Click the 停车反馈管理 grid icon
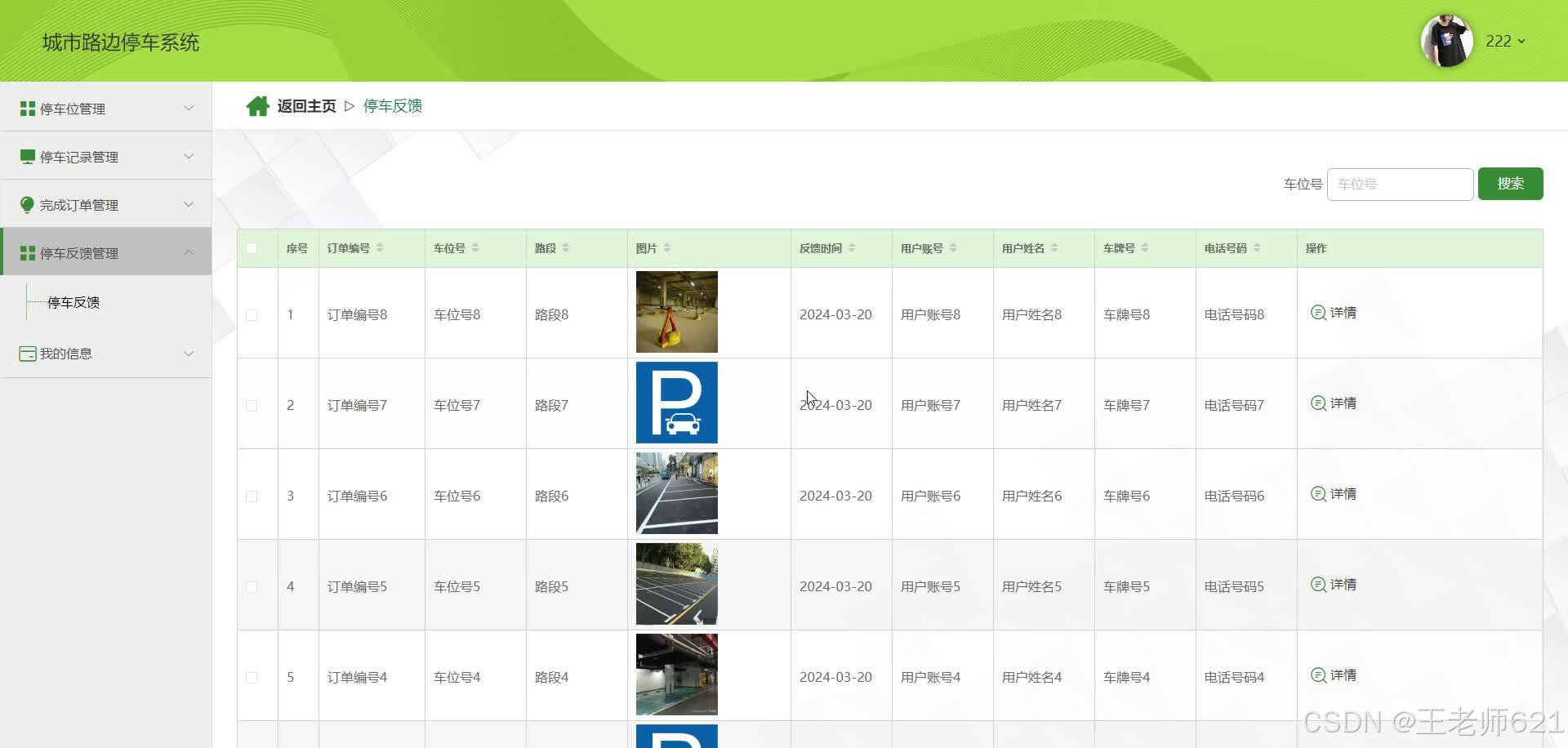Viewport: 1568px width, 748px height. [x=28, y=253]
